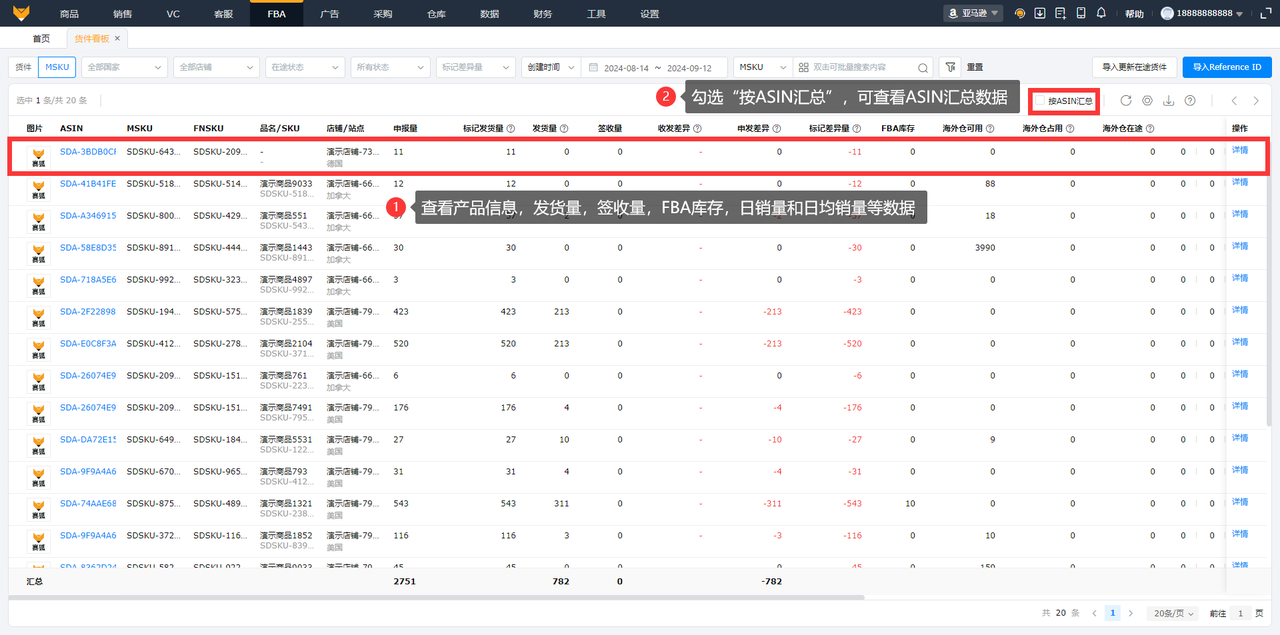Viewport: 1280px width, 635px height.
Task: Click the start date 2024-08-14 field
Action: pos(625,67)
